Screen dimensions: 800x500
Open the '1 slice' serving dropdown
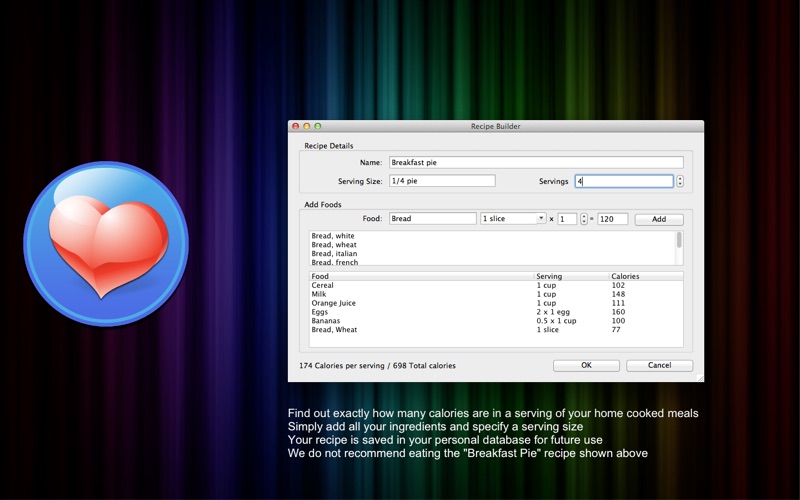pos(513,219)
